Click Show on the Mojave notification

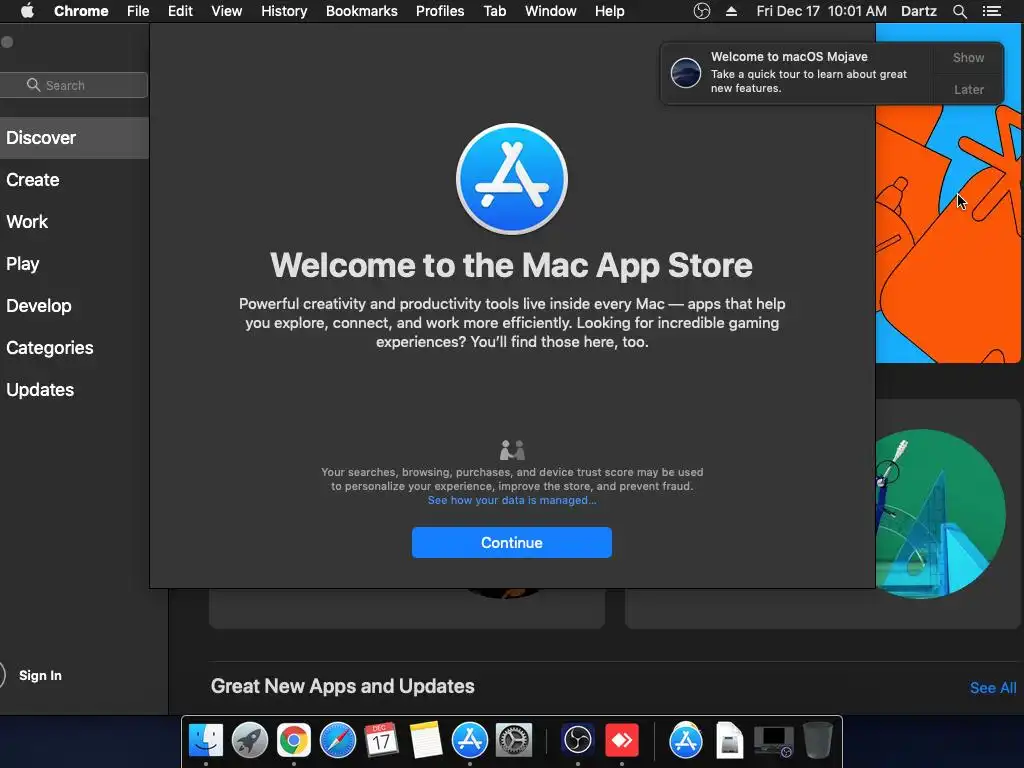[968, 57]
